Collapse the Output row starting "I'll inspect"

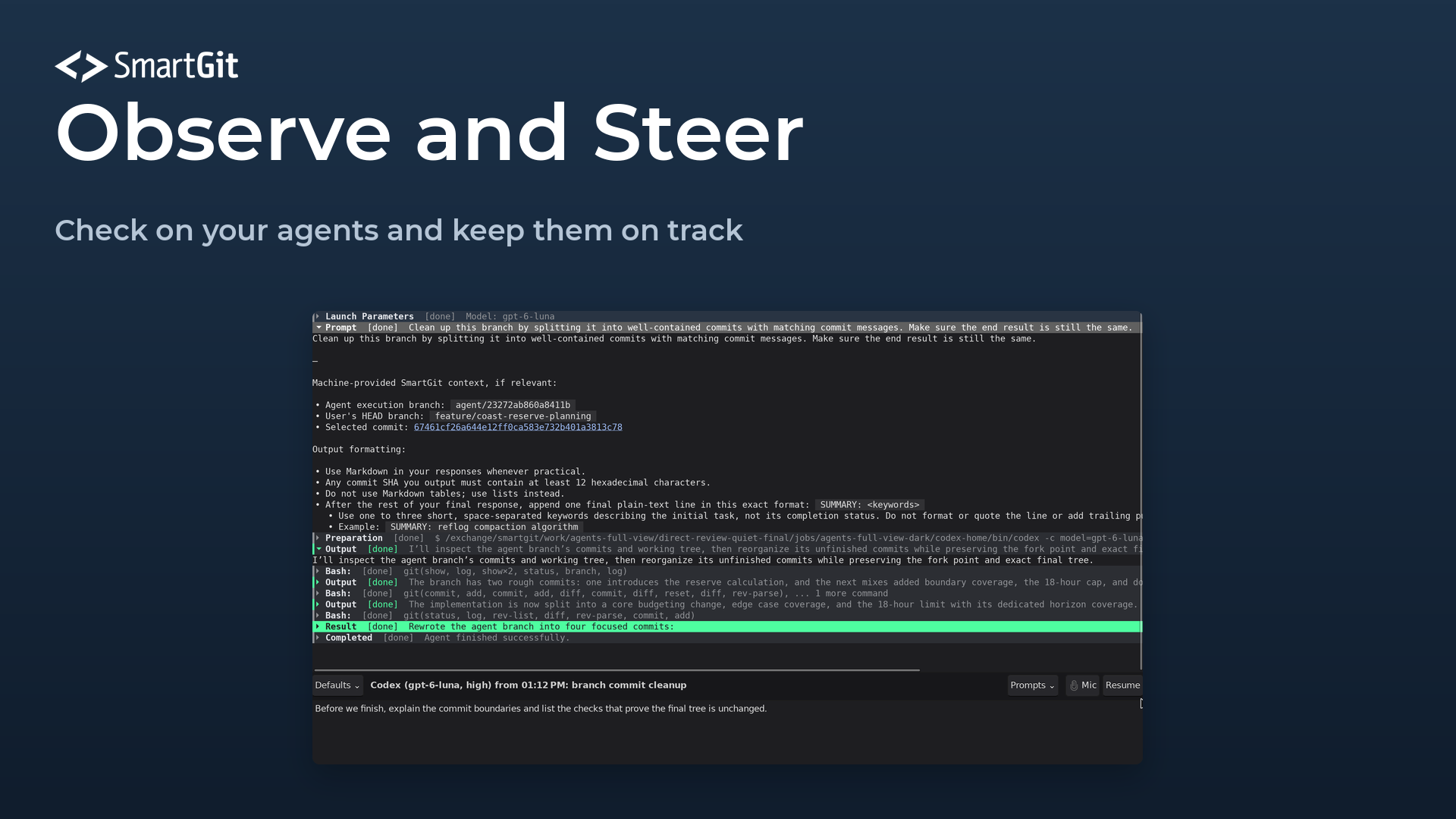tap(318, 549)
